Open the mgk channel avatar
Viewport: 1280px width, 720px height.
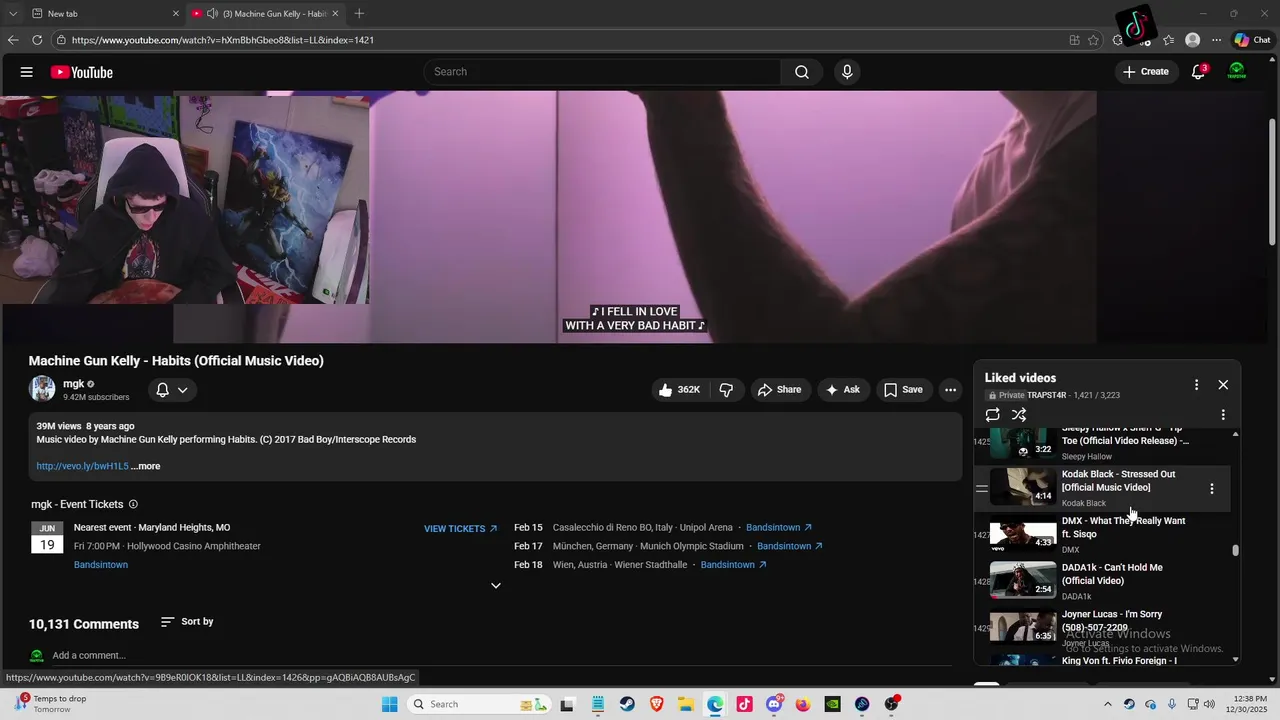click(42, 389)
